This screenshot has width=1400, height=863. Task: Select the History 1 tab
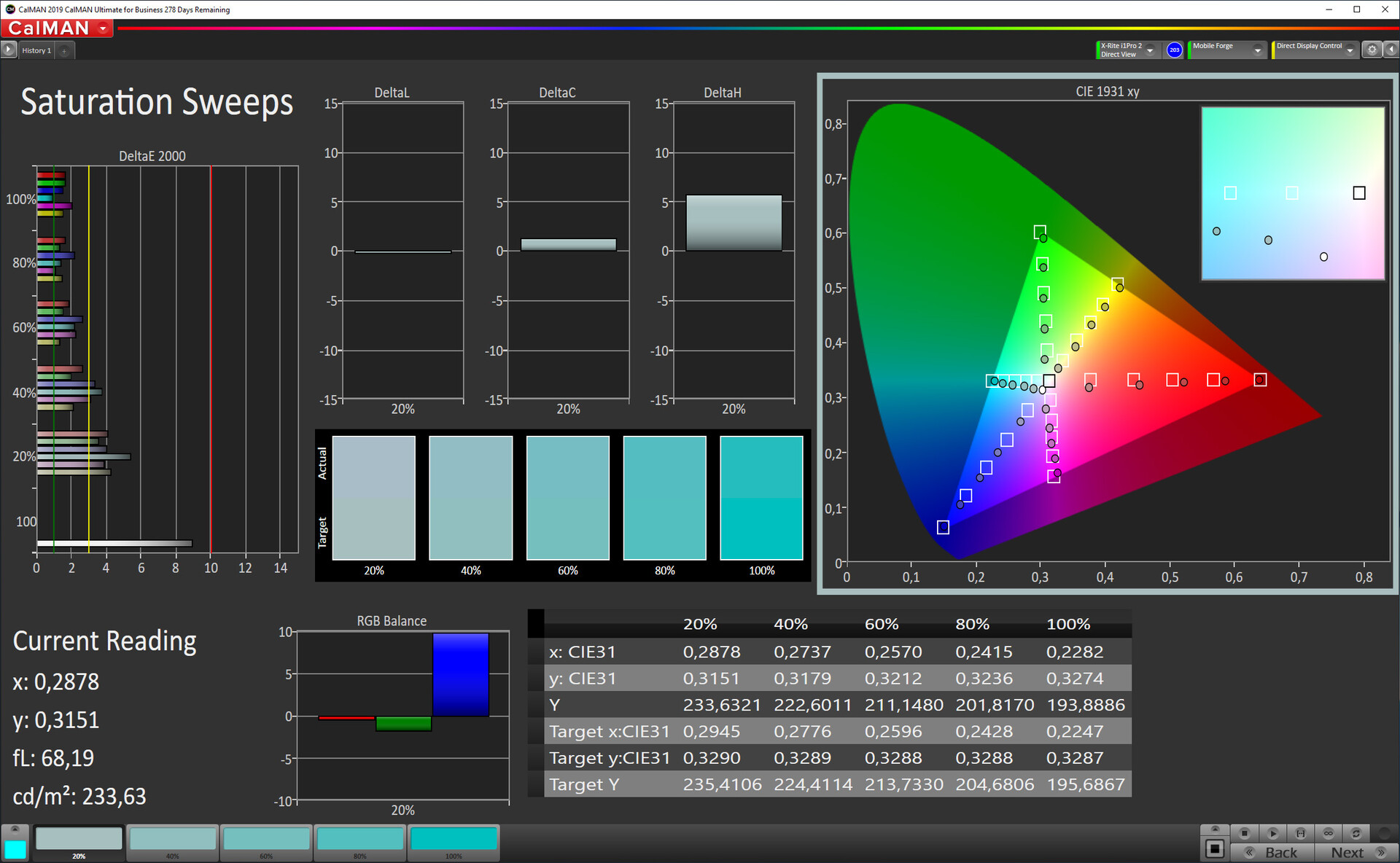(x=36, y=50)
